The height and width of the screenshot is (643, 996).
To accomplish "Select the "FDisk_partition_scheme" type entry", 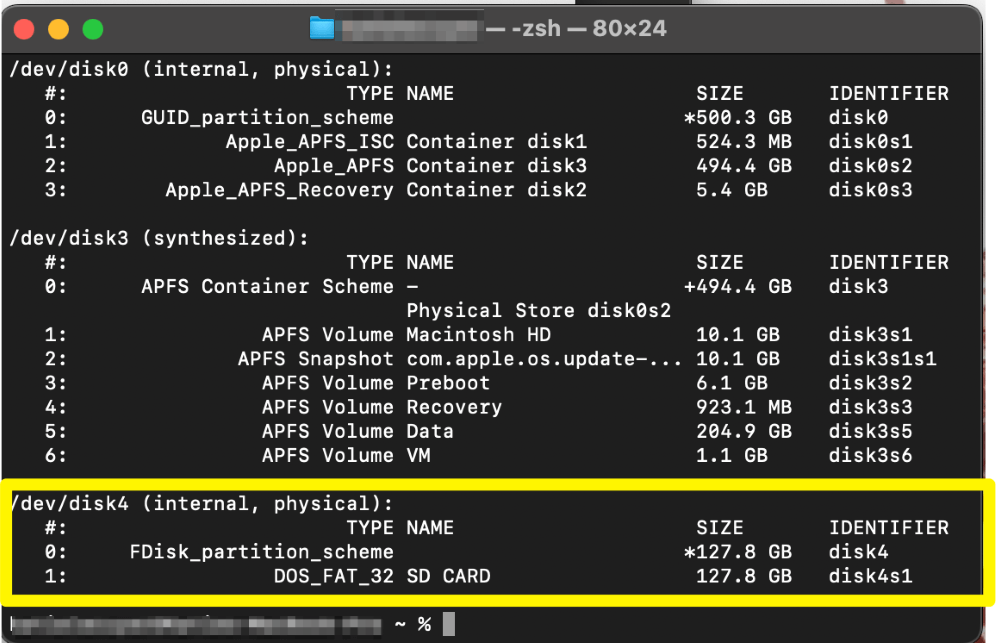I will [262, 552].
